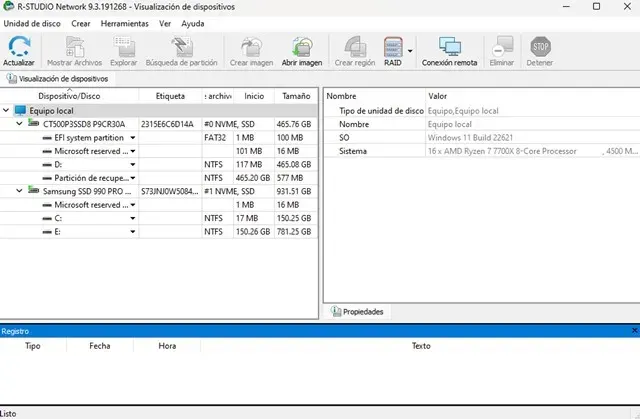Open the E: partition dropdown arrow
This screenshot has height=419, width=640.
tap(133, 232)
